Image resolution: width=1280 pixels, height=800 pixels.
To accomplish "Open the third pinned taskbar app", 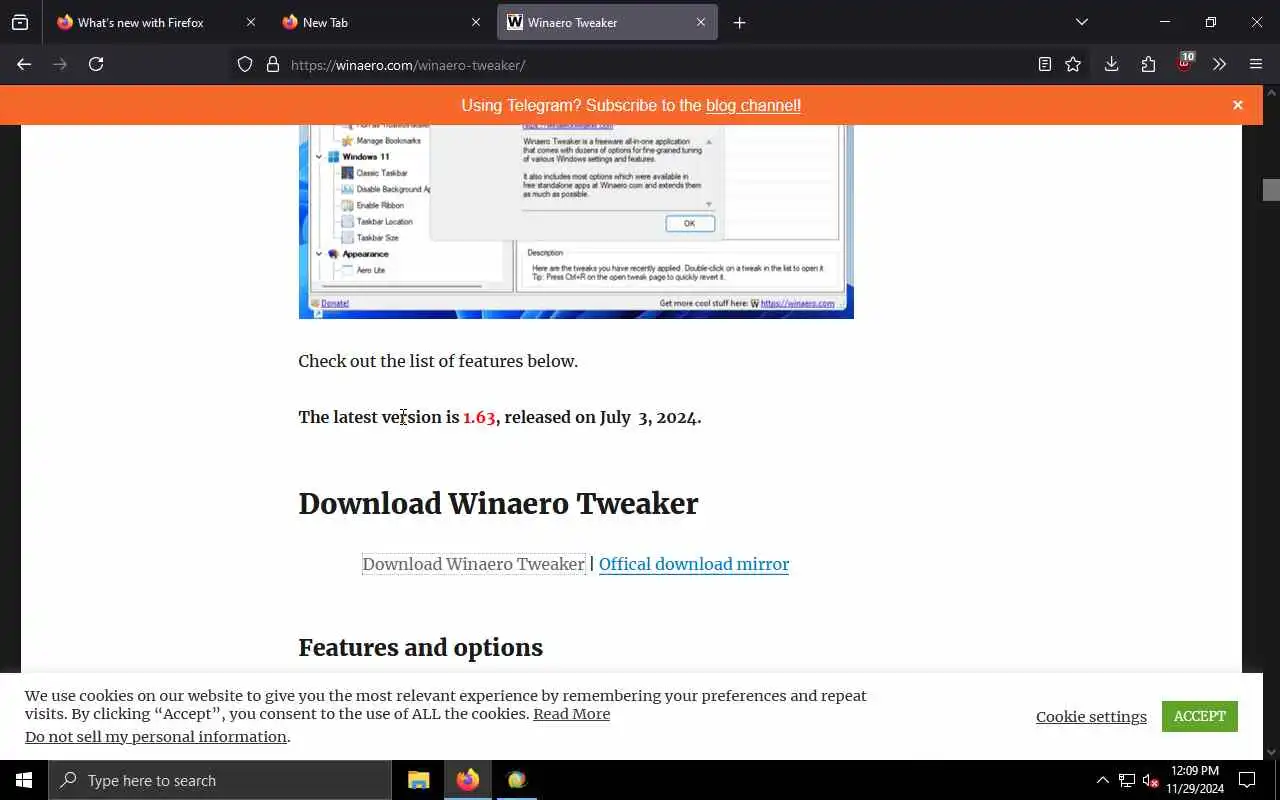I will 517,780.
